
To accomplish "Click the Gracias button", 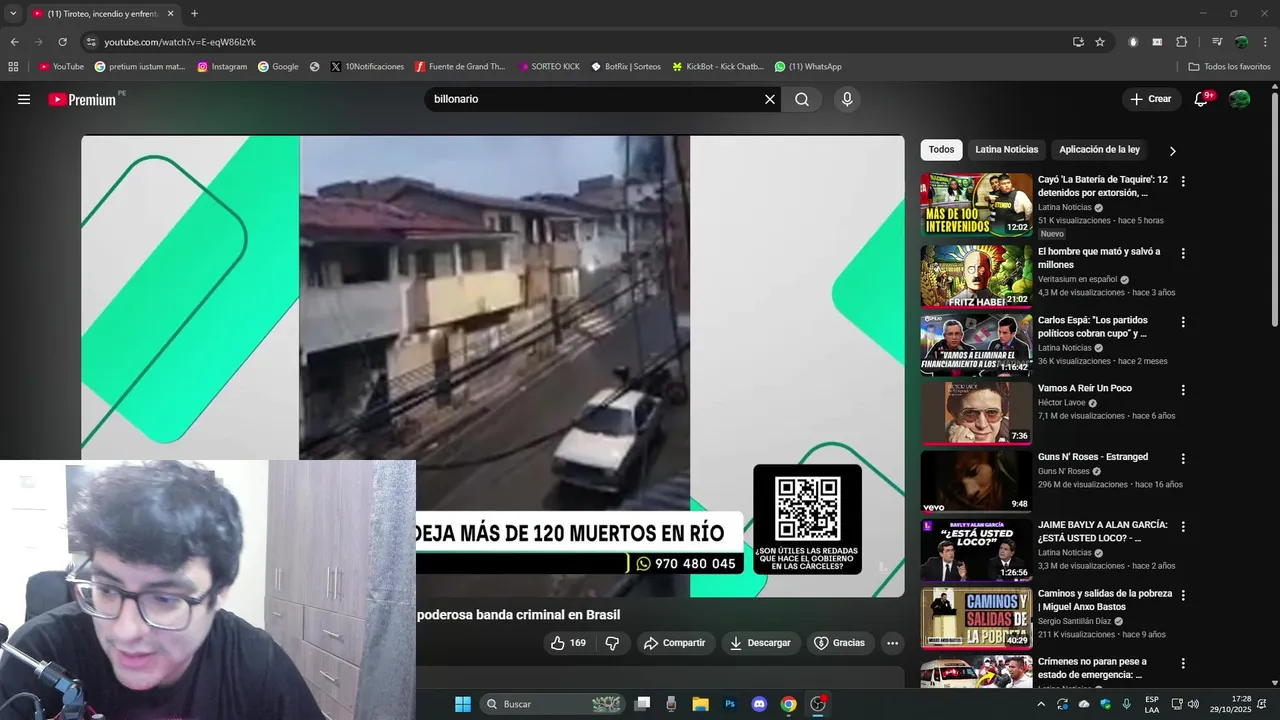I will click(x=839, y=643).
